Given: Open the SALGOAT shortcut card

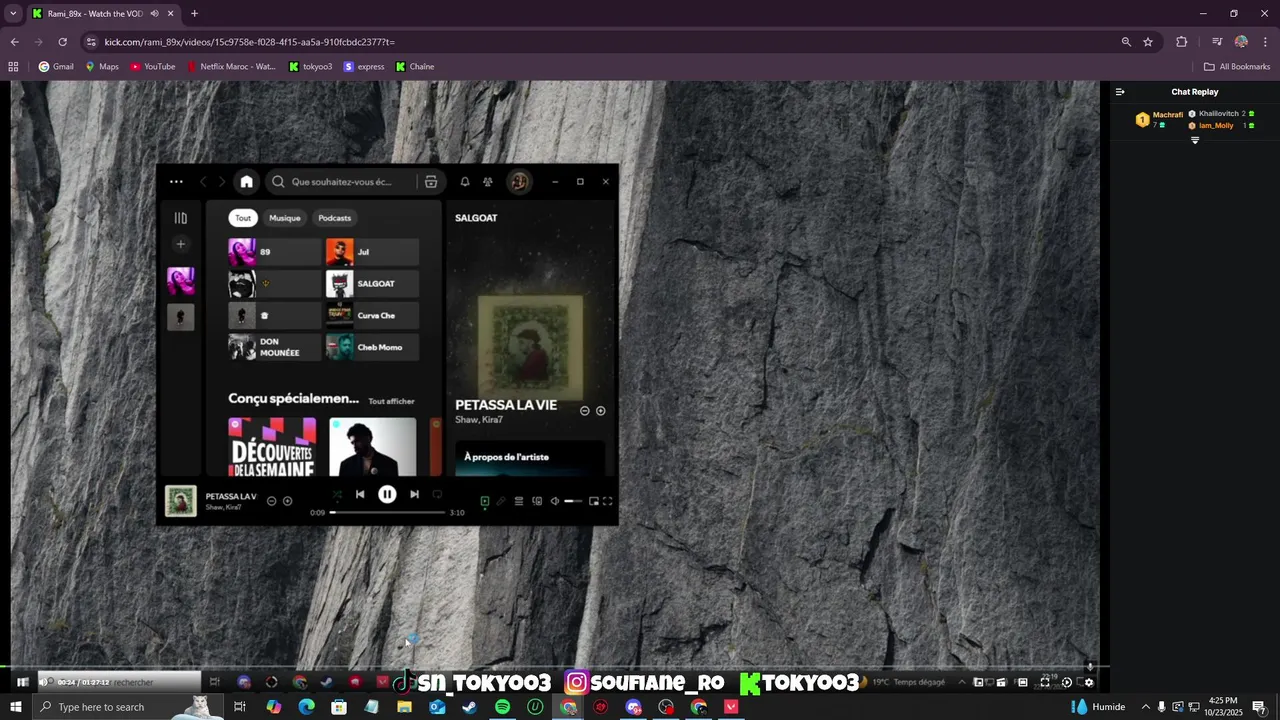Looking at the screenshot, I should pos(372,284).
